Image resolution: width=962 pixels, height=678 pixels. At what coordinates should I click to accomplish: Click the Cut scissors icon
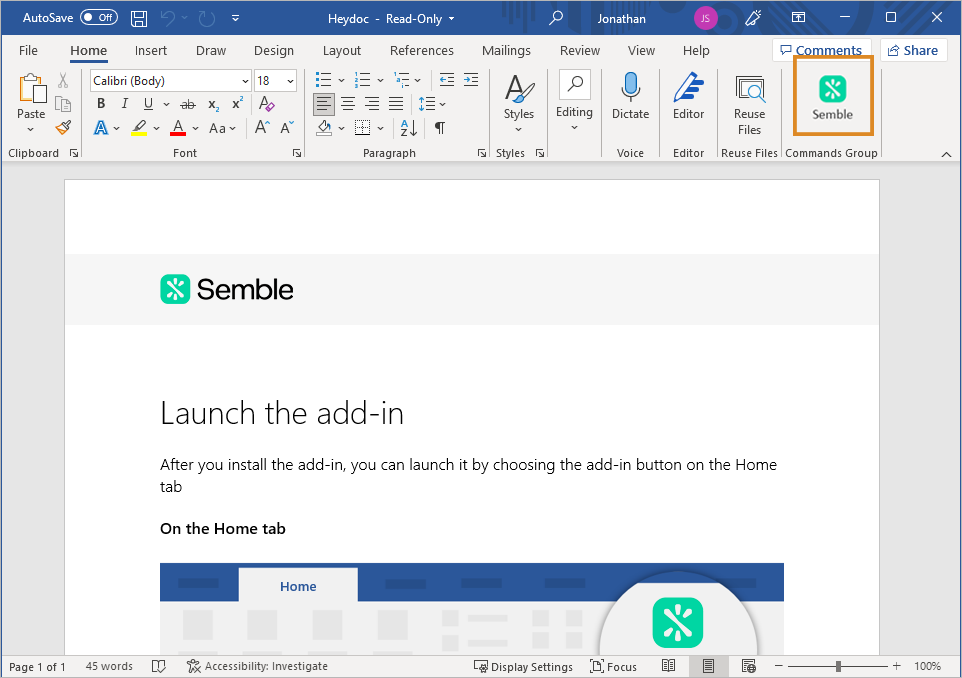tap(63, 80)
